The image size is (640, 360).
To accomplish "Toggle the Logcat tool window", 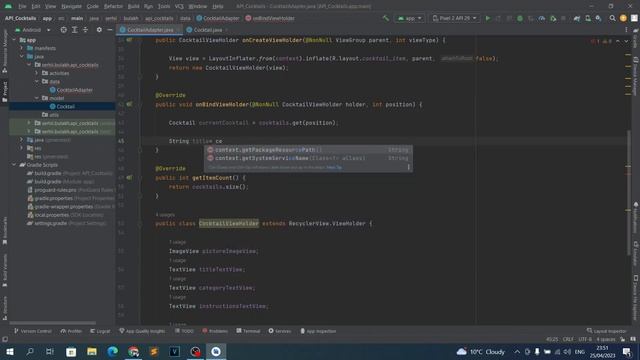I will 100,331.
